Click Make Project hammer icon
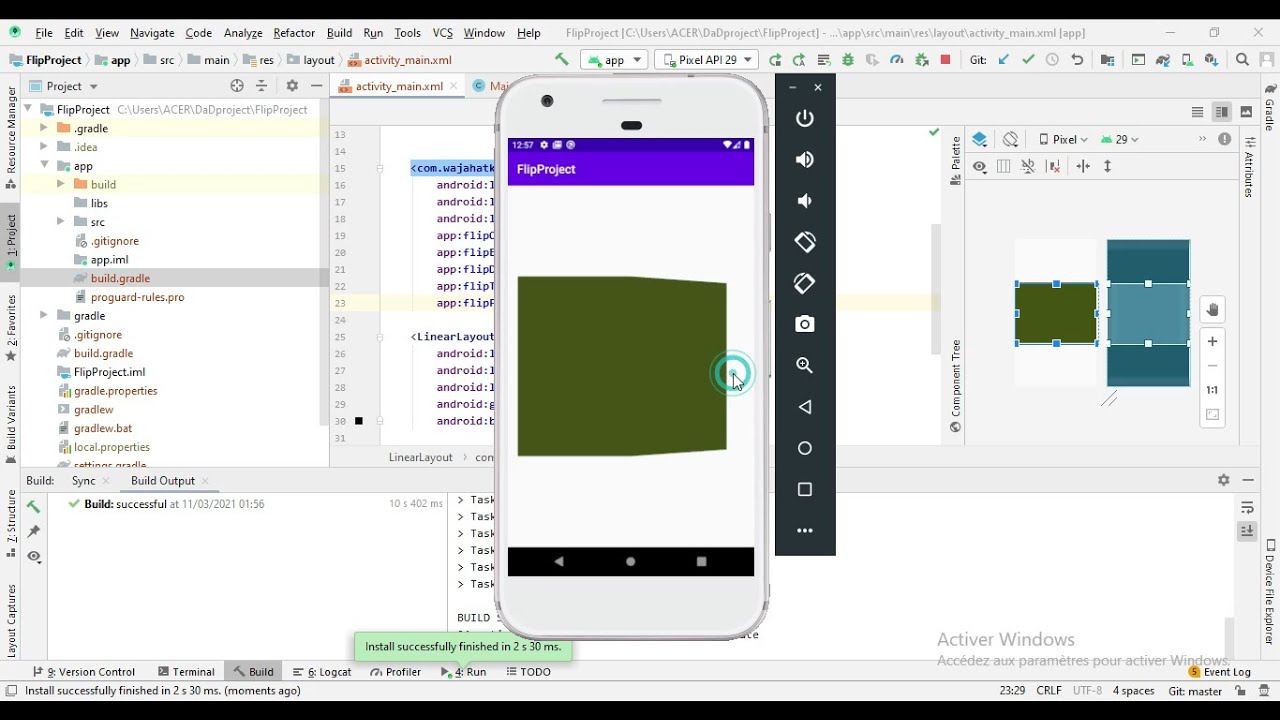 [561, 60]
